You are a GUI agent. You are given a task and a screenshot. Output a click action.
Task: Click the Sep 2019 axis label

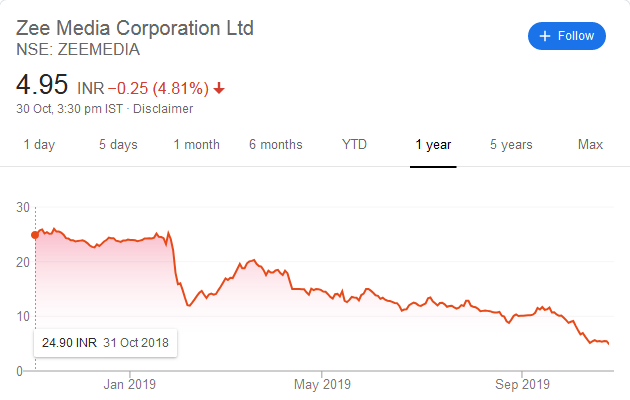tap(523, 384)
